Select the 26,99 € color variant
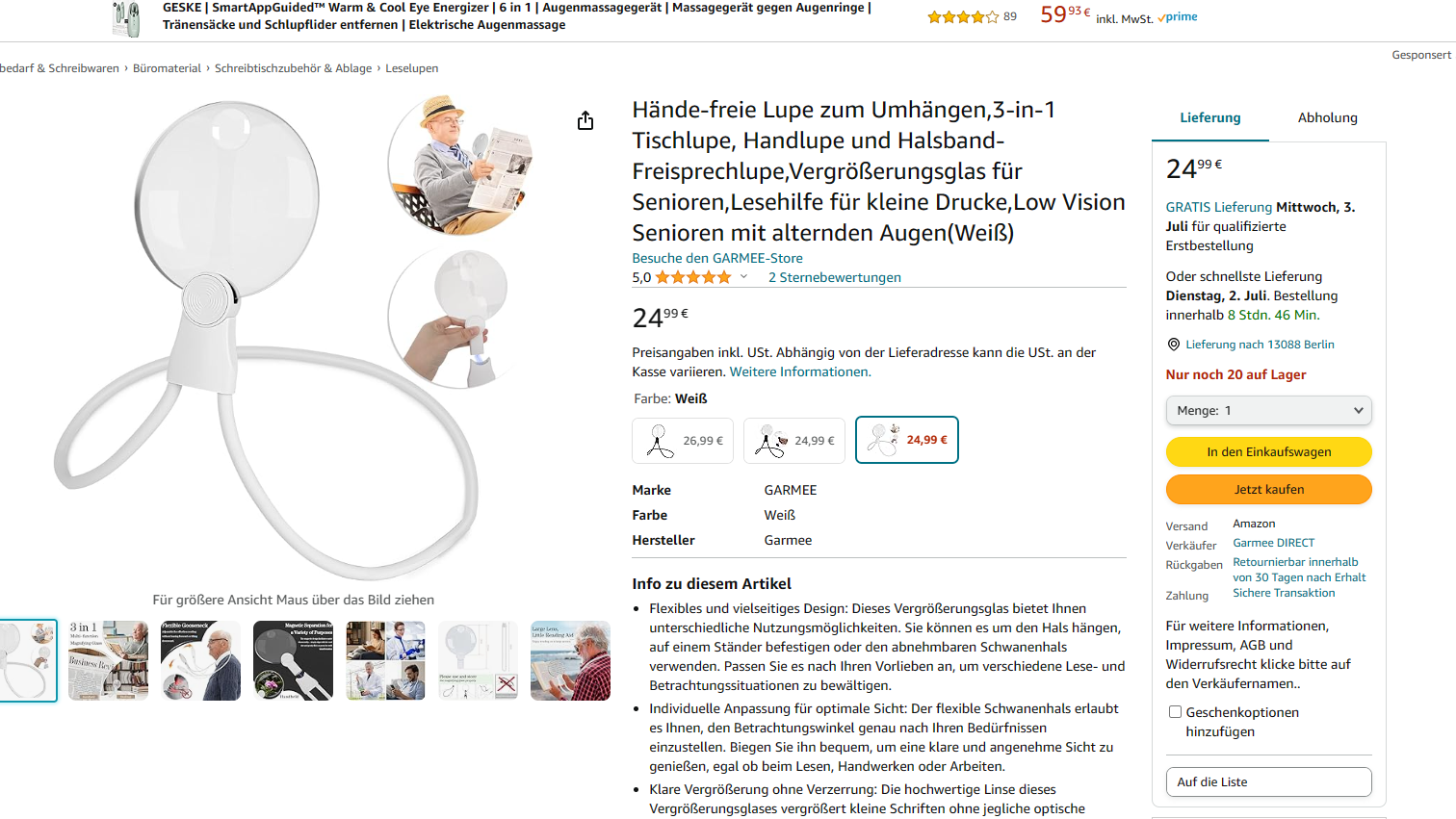The image size is (1456, 819). (x=683, y=441)
